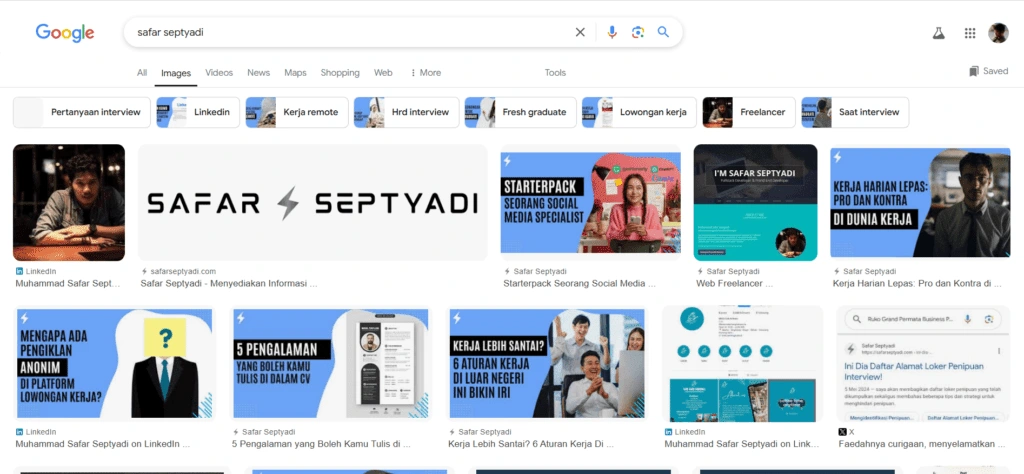Open Google Lens image search
1024x474 pixels.
tap(638, 32)
